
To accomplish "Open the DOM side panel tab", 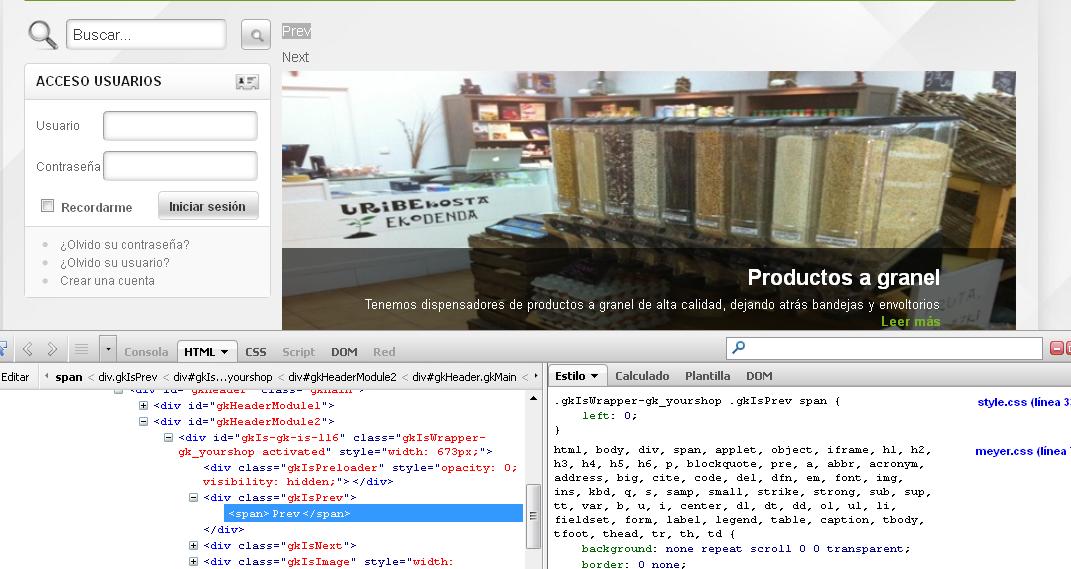I will coord(759,376).
